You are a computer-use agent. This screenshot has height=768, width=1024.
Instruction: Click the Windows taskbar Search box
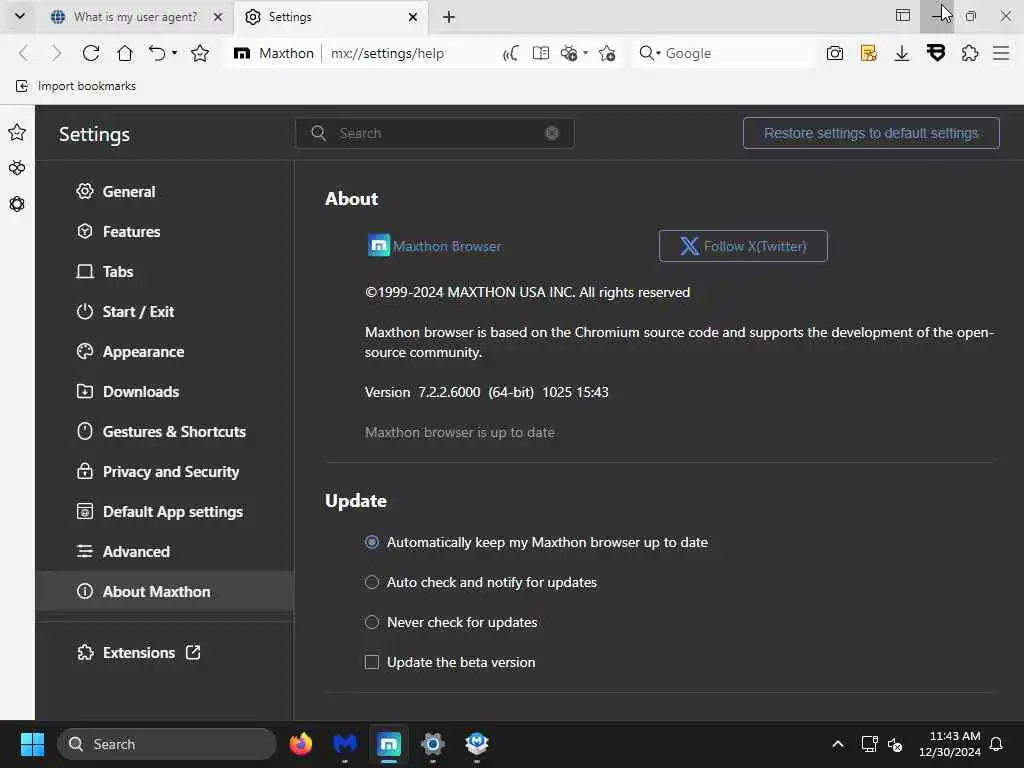[167, 744]
